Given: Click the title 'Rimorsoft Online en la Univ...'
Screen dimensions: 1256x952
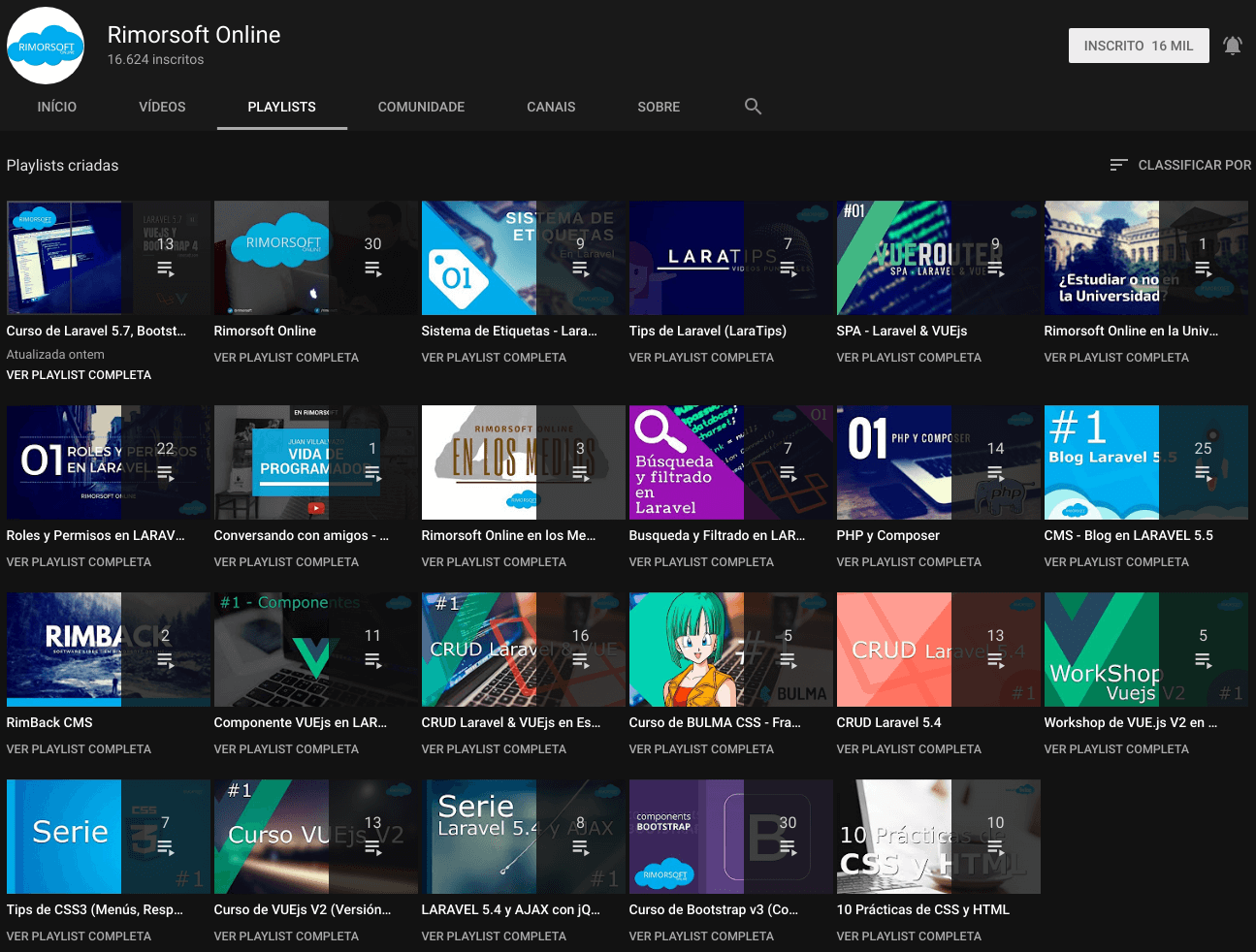Looking at the screenshot, I should [x=1131, y=331].
